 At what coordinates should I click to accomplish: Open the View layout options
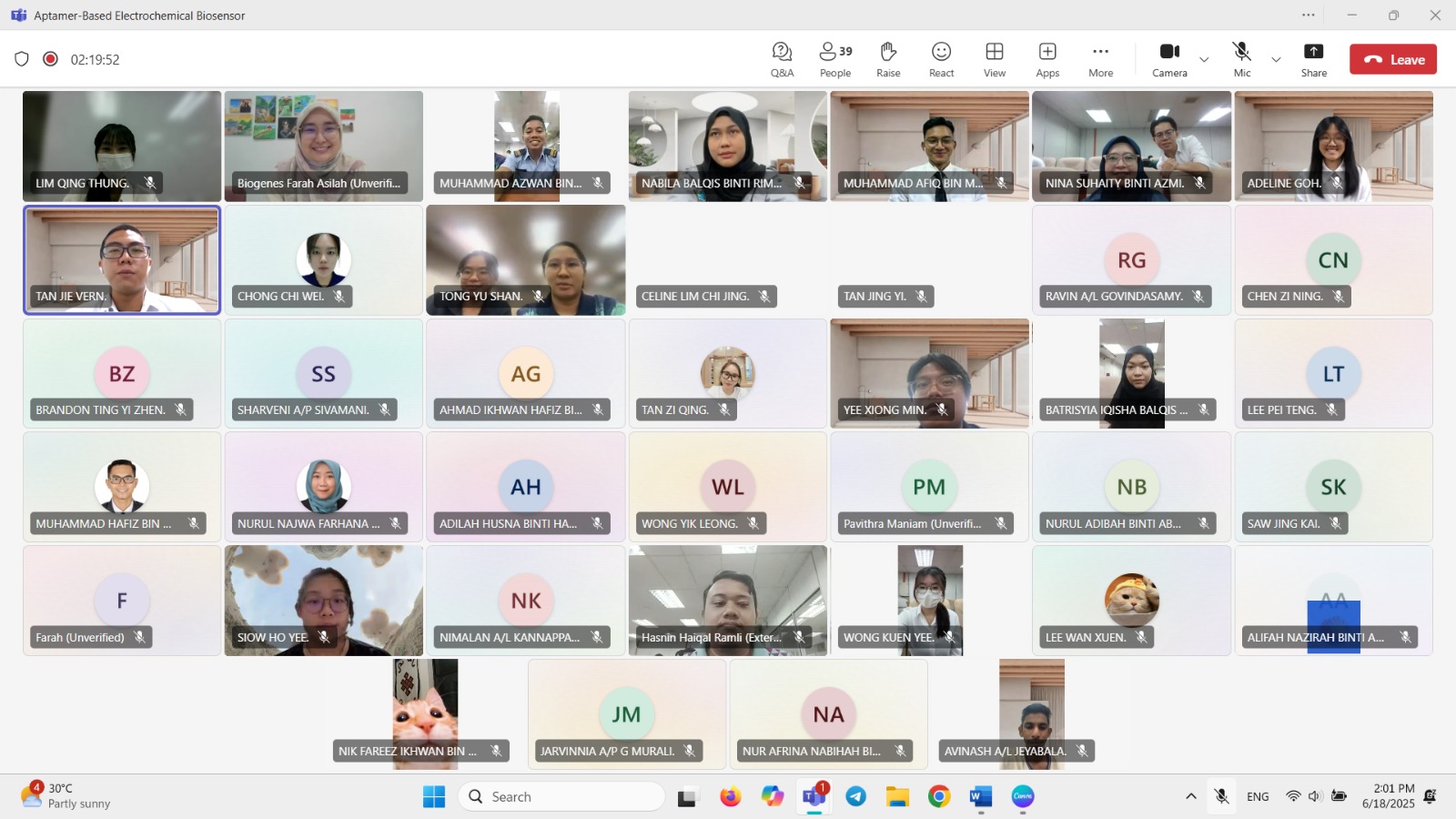995,60
